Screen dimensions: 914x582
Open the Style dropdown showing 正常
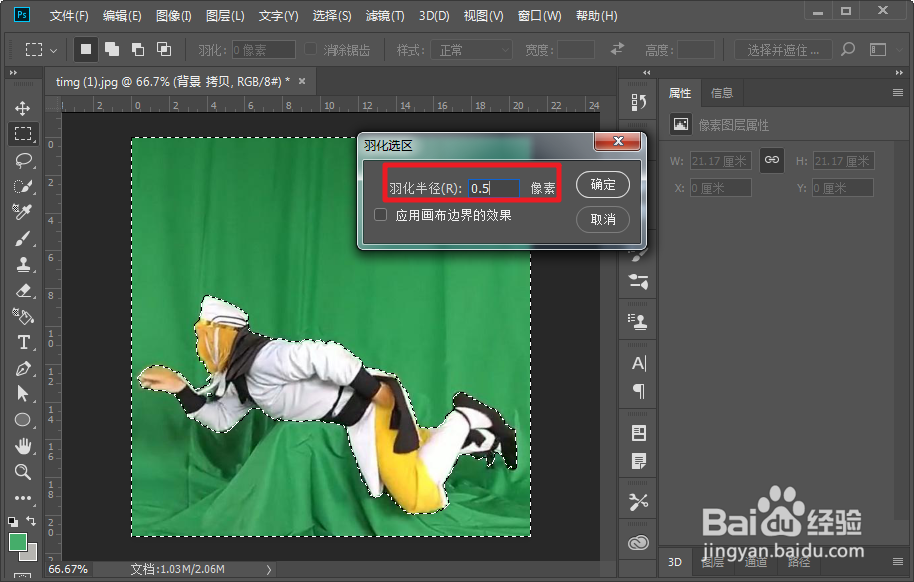[471, 50]
